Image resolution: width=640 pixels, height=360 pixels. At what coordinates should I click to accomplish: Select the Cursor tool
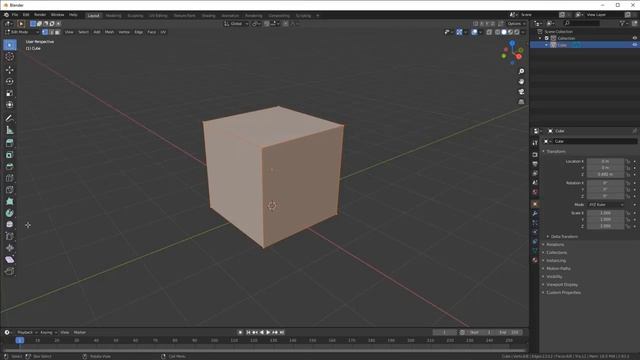10,56
